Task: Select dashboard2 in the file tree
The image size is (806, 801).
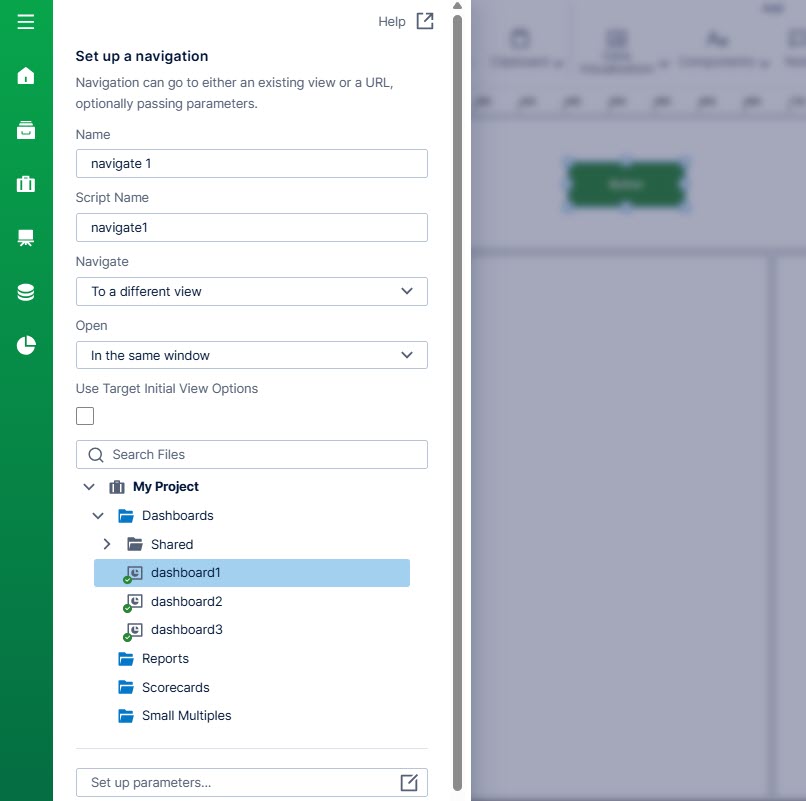Action: click(186, 602)
